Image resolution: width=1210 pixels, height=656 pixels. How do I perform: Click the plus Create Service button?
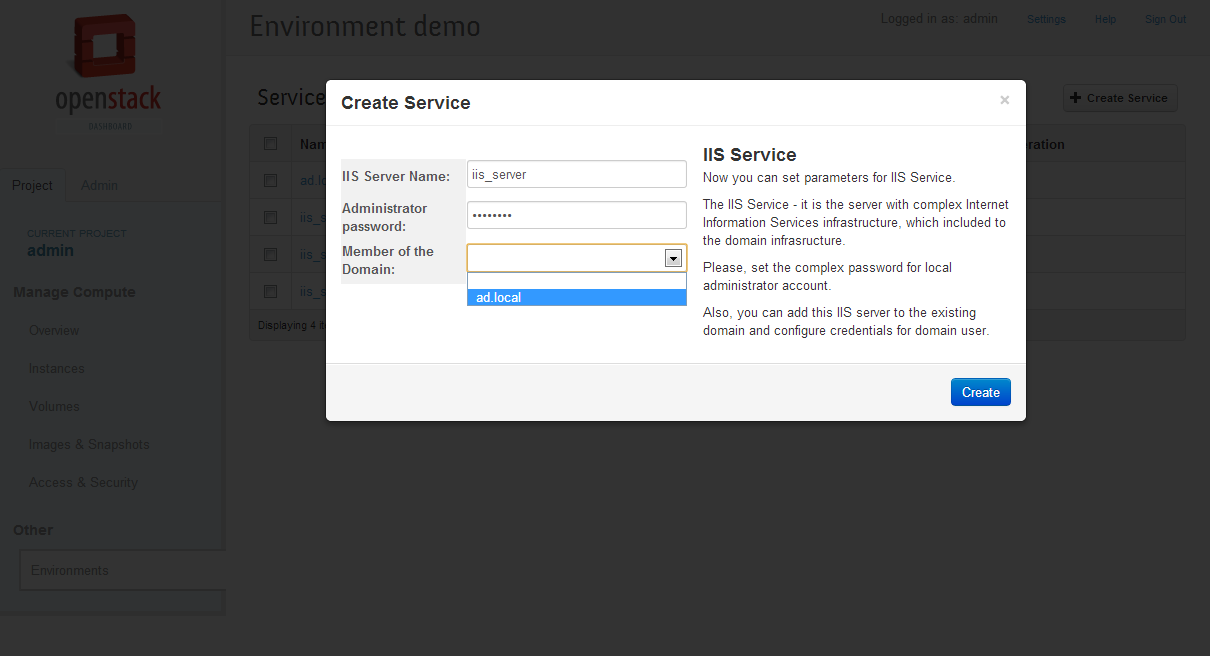click(x=1119, y=98)
